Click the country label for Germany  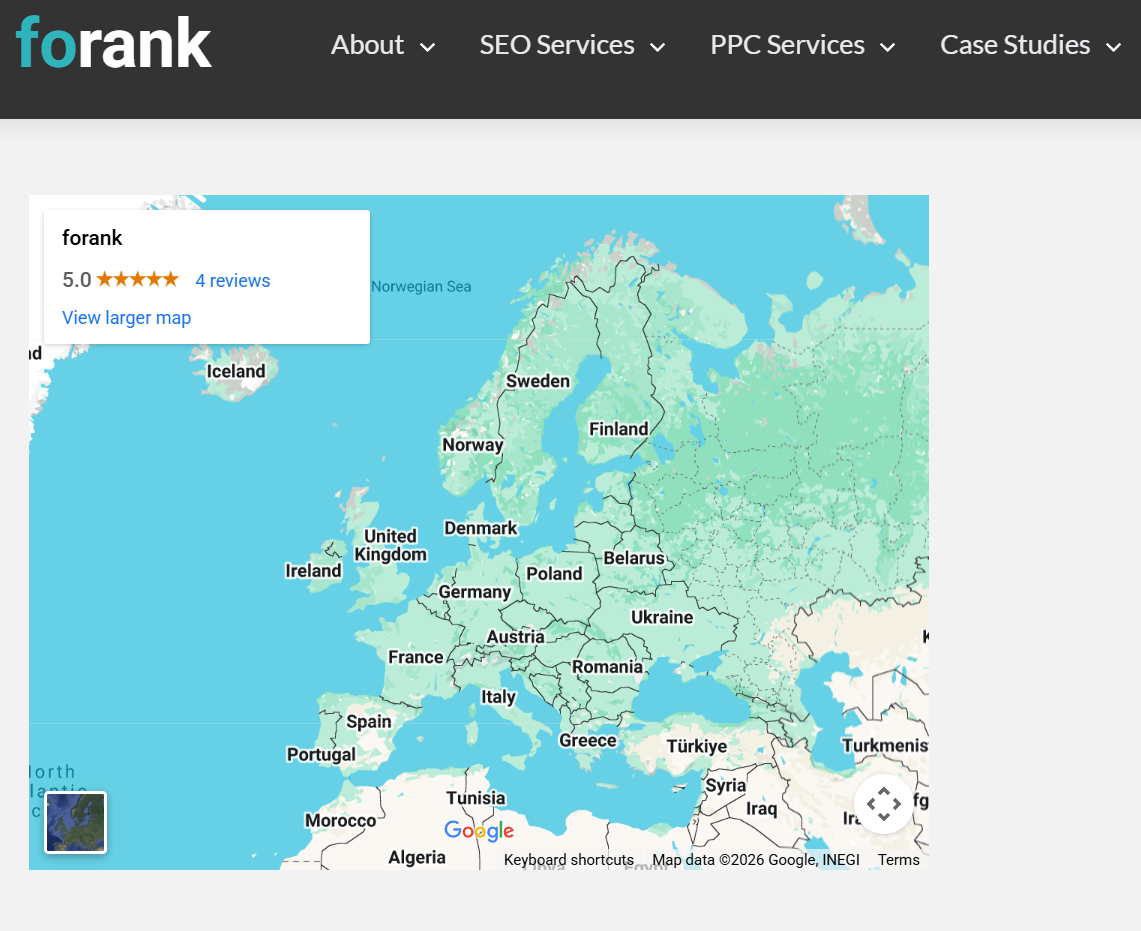pyautogui.click(x=475, y=592)
